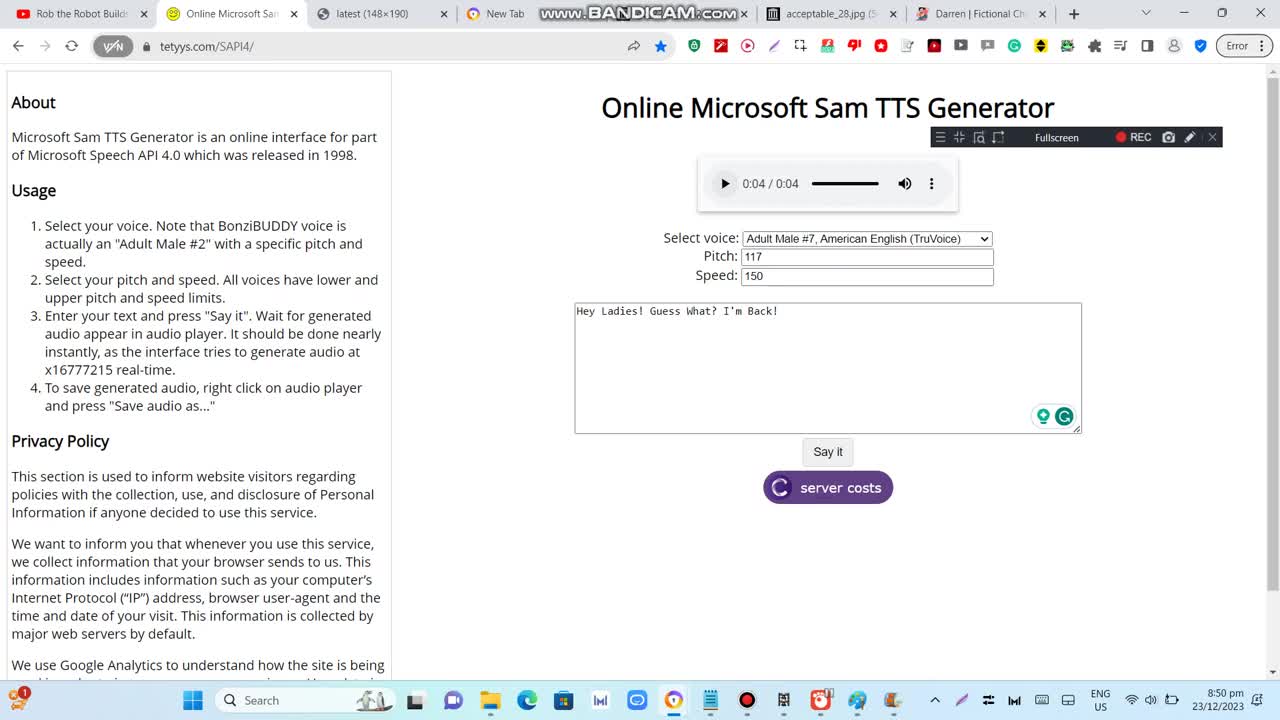Open the Notepad taskbar icon

tap(710, 700)
